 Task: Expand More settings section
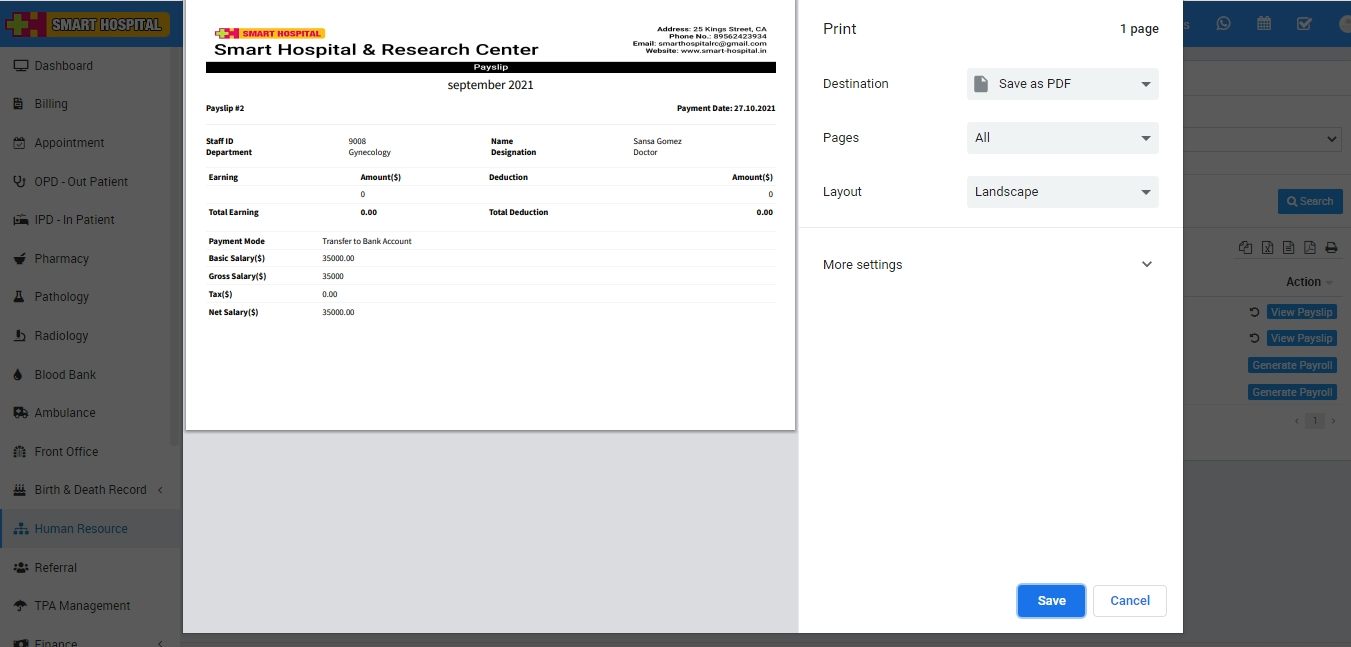coord(989,265)
